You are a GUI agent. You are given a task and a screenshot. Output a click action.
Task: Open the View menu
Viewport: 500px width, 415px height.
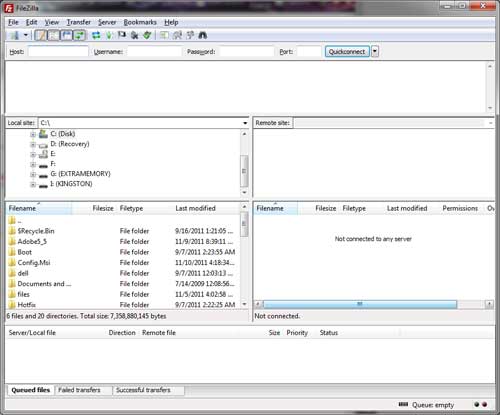coord(52,22)
